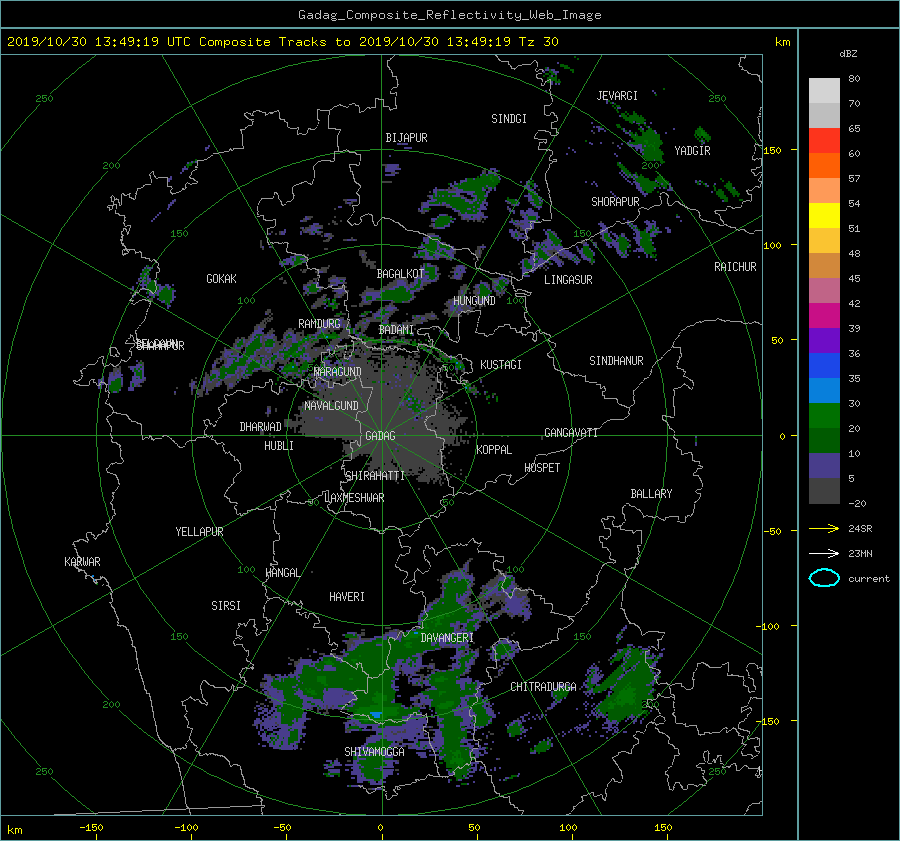Click the SIRSI city label
This screenshot has height=841, width=900.
(x=226, y=606)
